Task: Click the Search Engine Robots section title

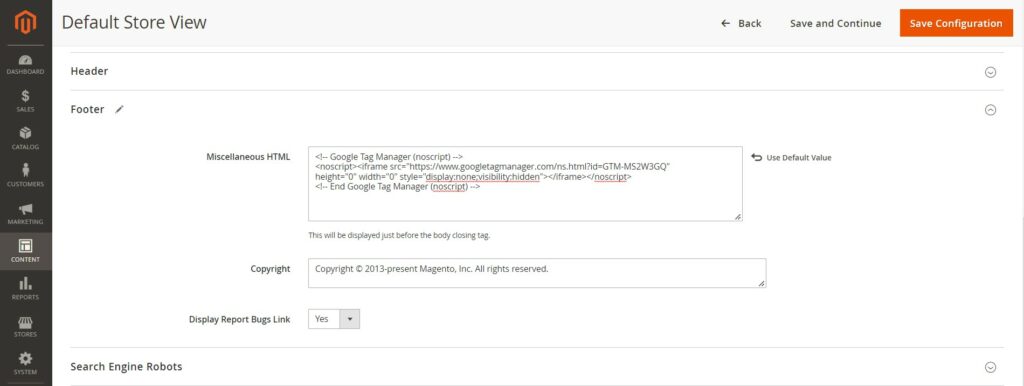Action: point(126,366)
